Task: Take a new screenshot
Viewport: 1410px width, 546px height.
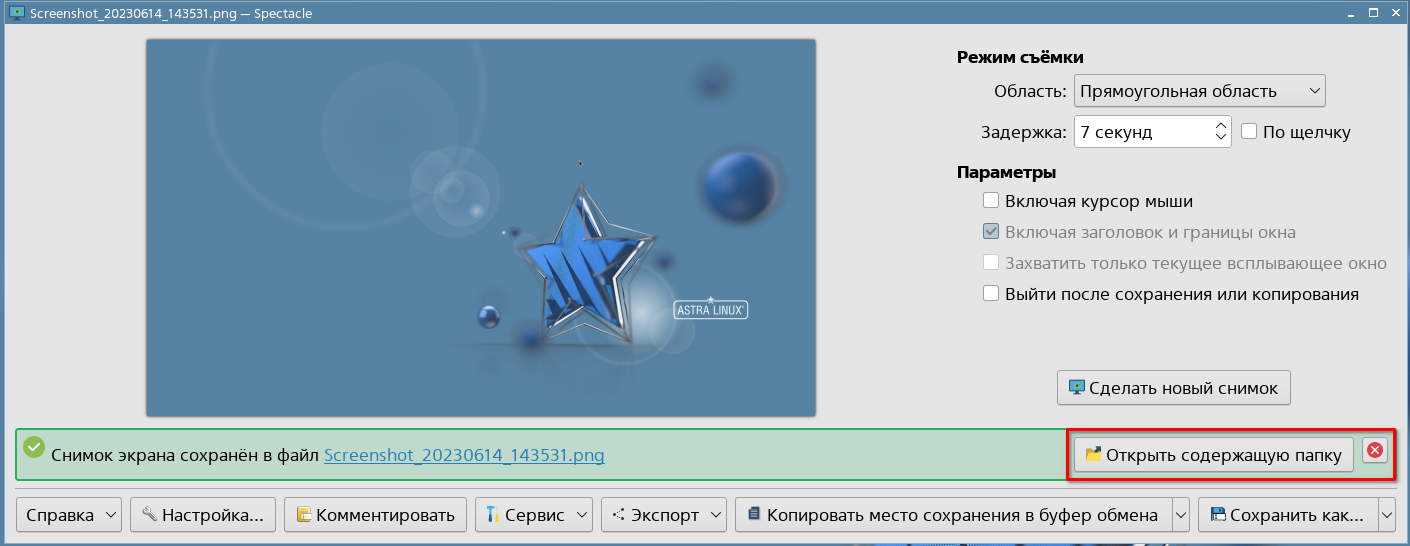Action: click(x=1174, y=388)
